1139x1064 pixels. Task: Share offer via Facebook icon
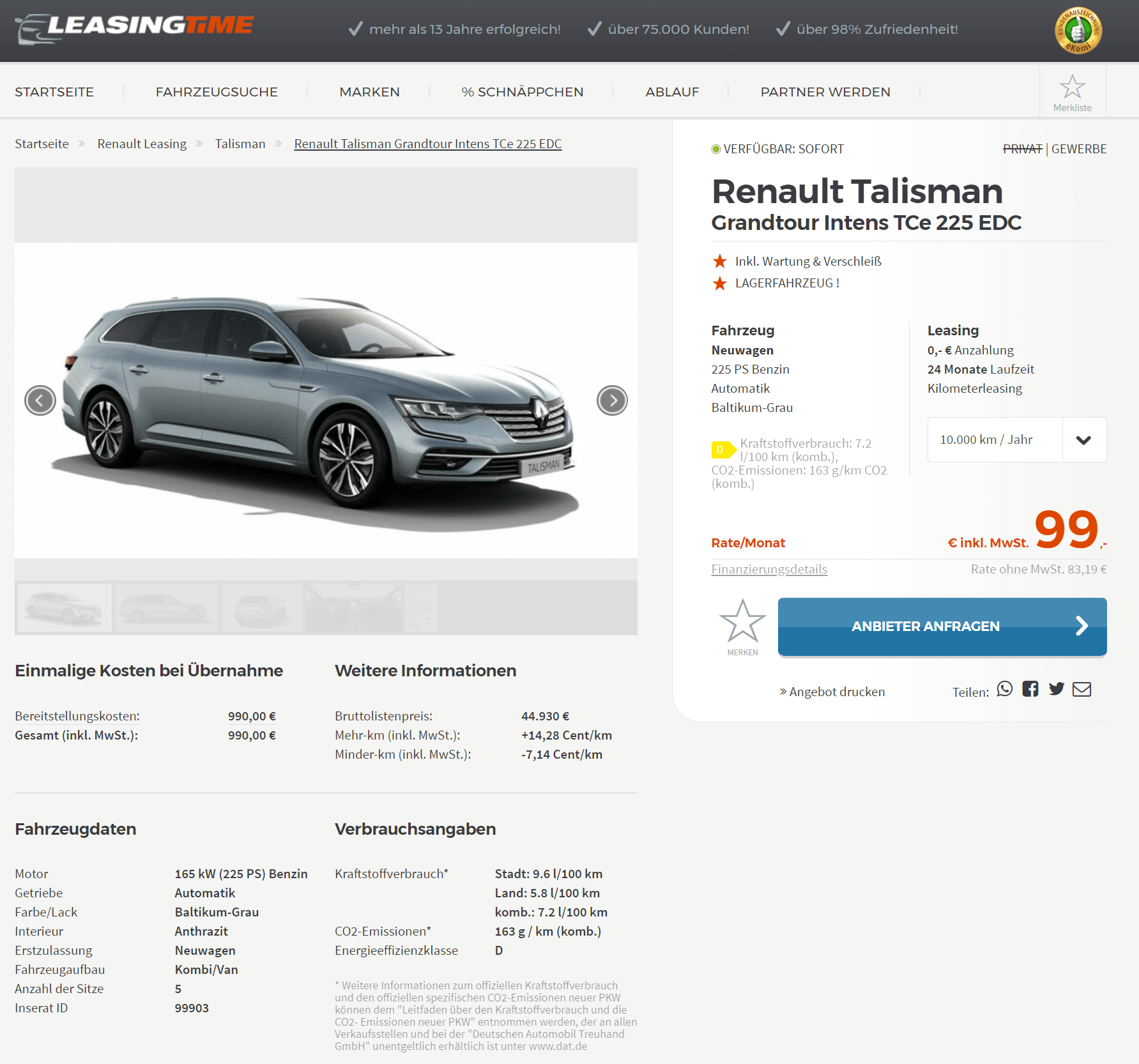(1030, 688)
